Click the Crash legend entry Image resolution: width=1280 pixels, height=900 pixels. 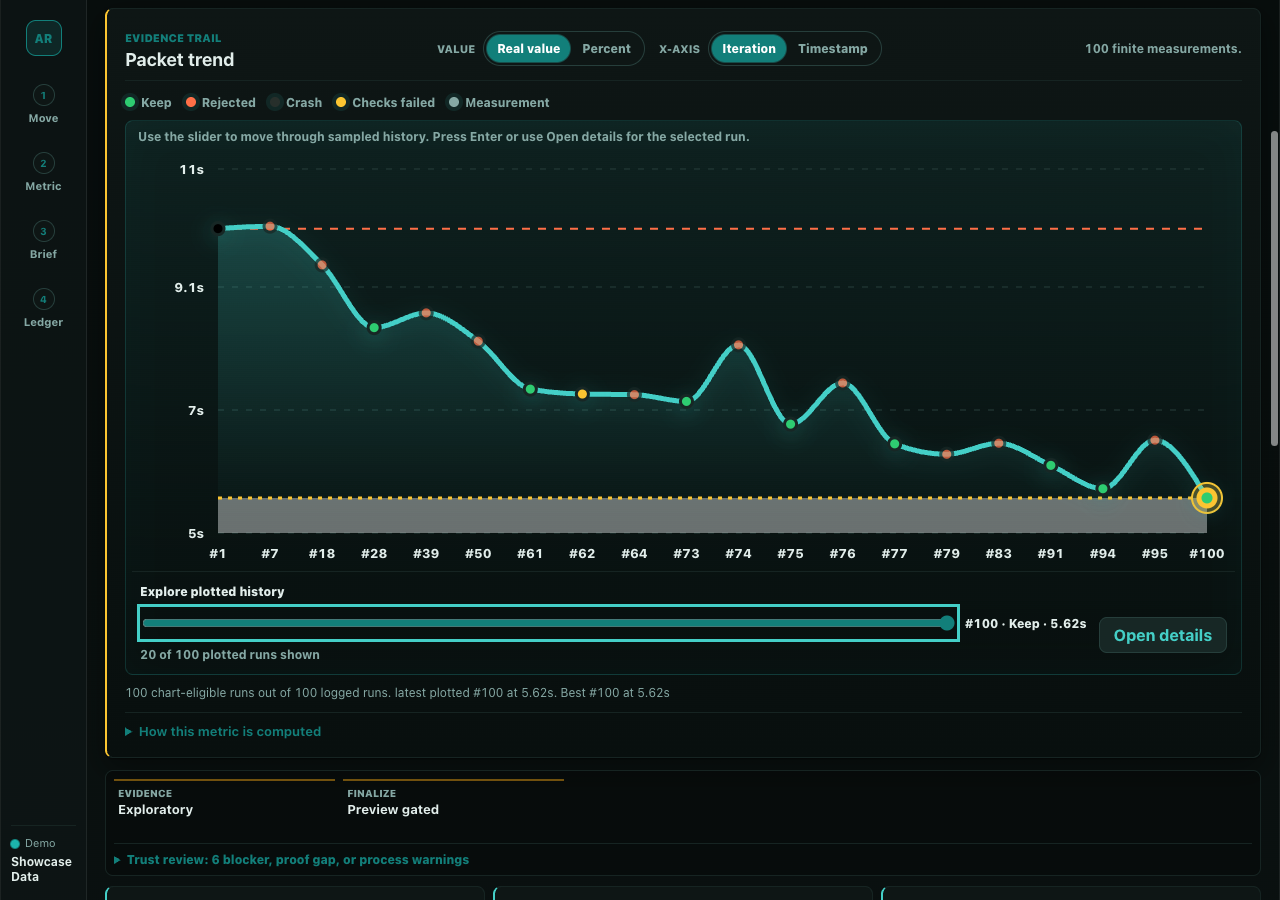295,103
